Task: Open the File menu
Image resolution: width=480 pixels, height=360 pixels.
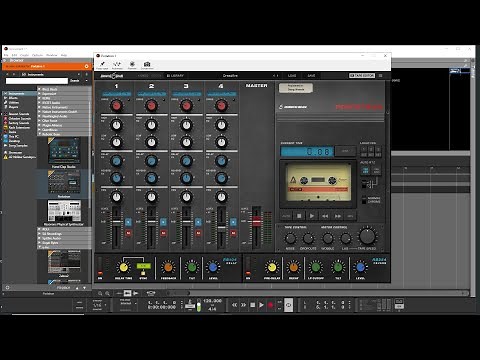Action: 6,55
